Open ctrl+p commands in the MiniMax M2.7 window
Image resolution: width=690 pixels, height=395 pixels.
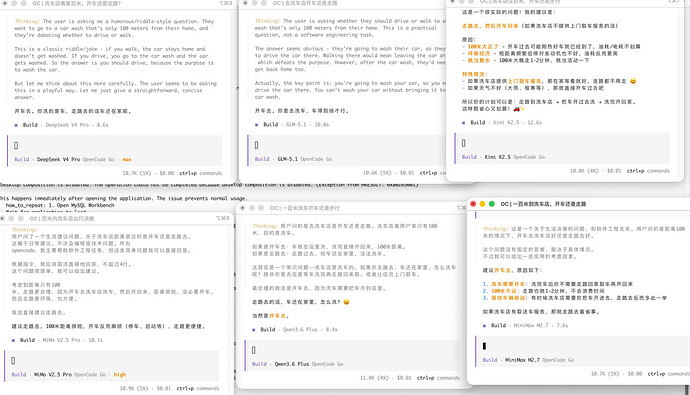[x=668, y=373]
